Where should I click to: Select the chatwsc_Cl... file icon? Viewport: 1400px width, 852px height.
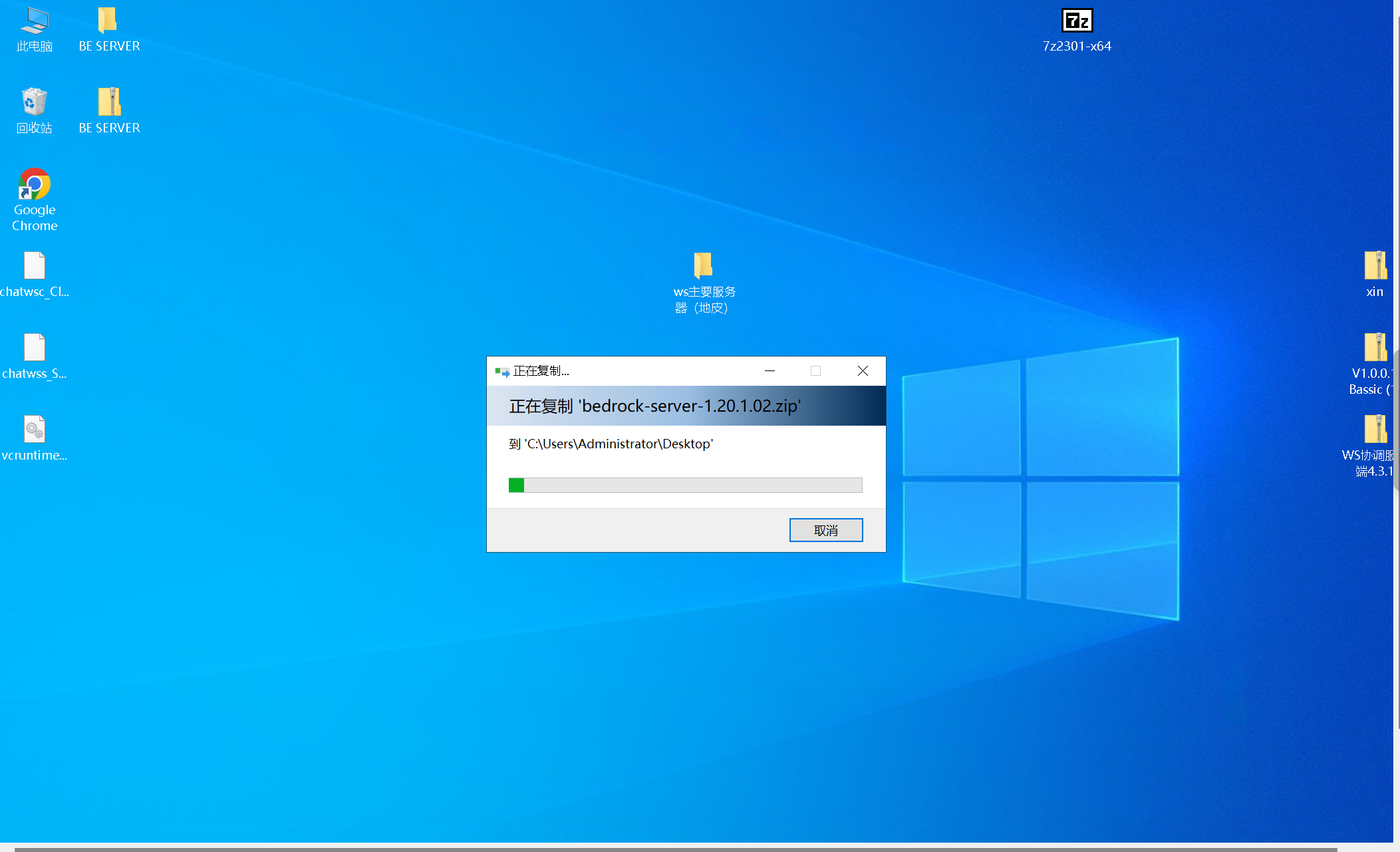click(35, 267)
